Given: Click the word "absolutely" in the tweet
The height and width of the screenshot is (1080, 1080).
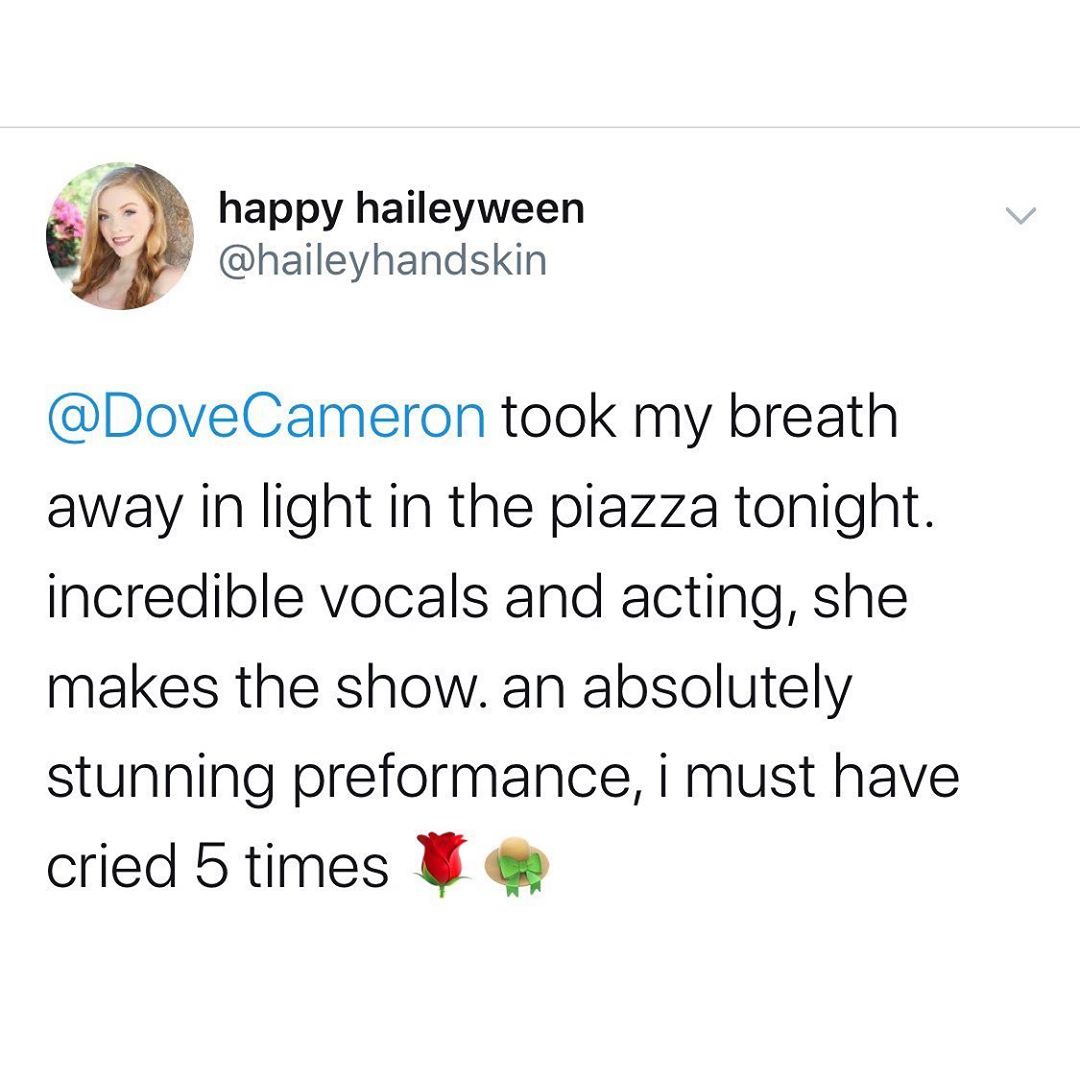Looking at the screenshot, I should 717,689.
